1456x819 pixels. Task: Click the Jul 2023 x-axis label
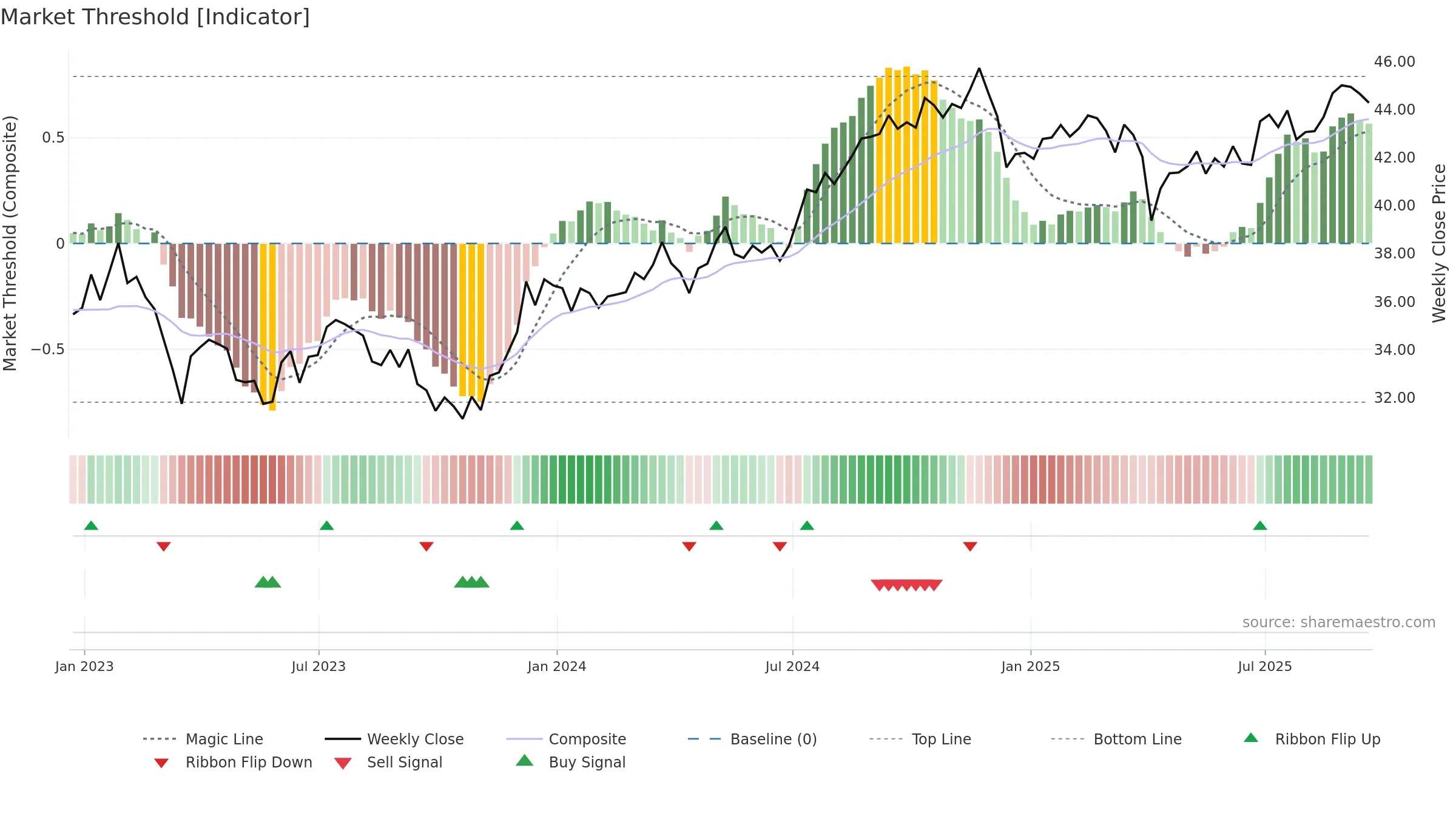(x=318, y=666)
